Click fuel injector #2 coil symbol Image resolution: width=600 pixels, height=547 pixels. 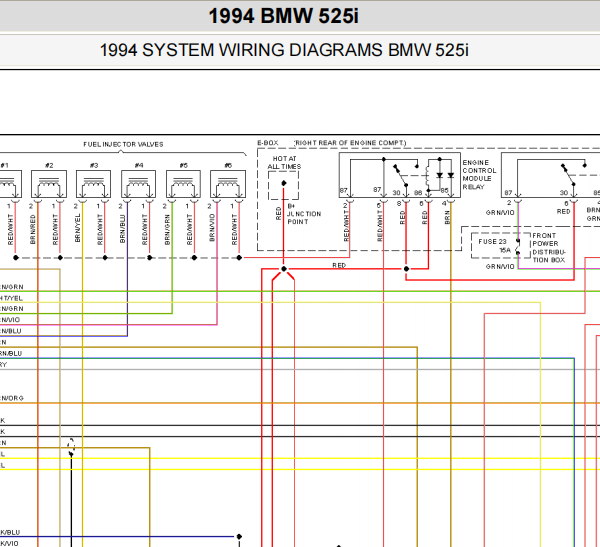[49, 184]
